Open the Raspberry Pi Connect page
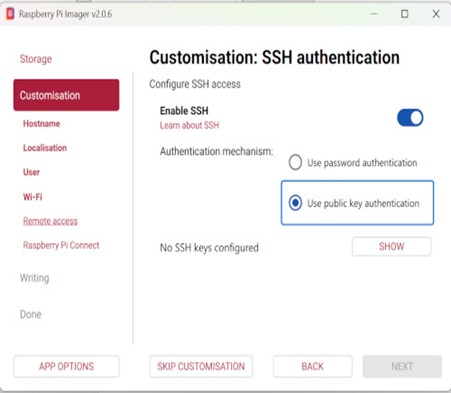The width and height of the screenshot is (451, 393). coord(61,245)
